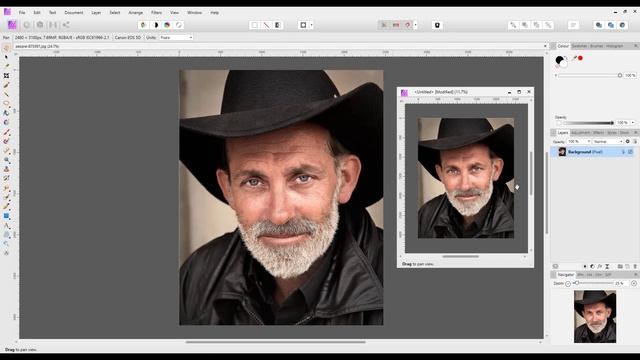Select the View (hand) tool
The height and width of the screenshot is (360, 640).
(x=6, y=48)
